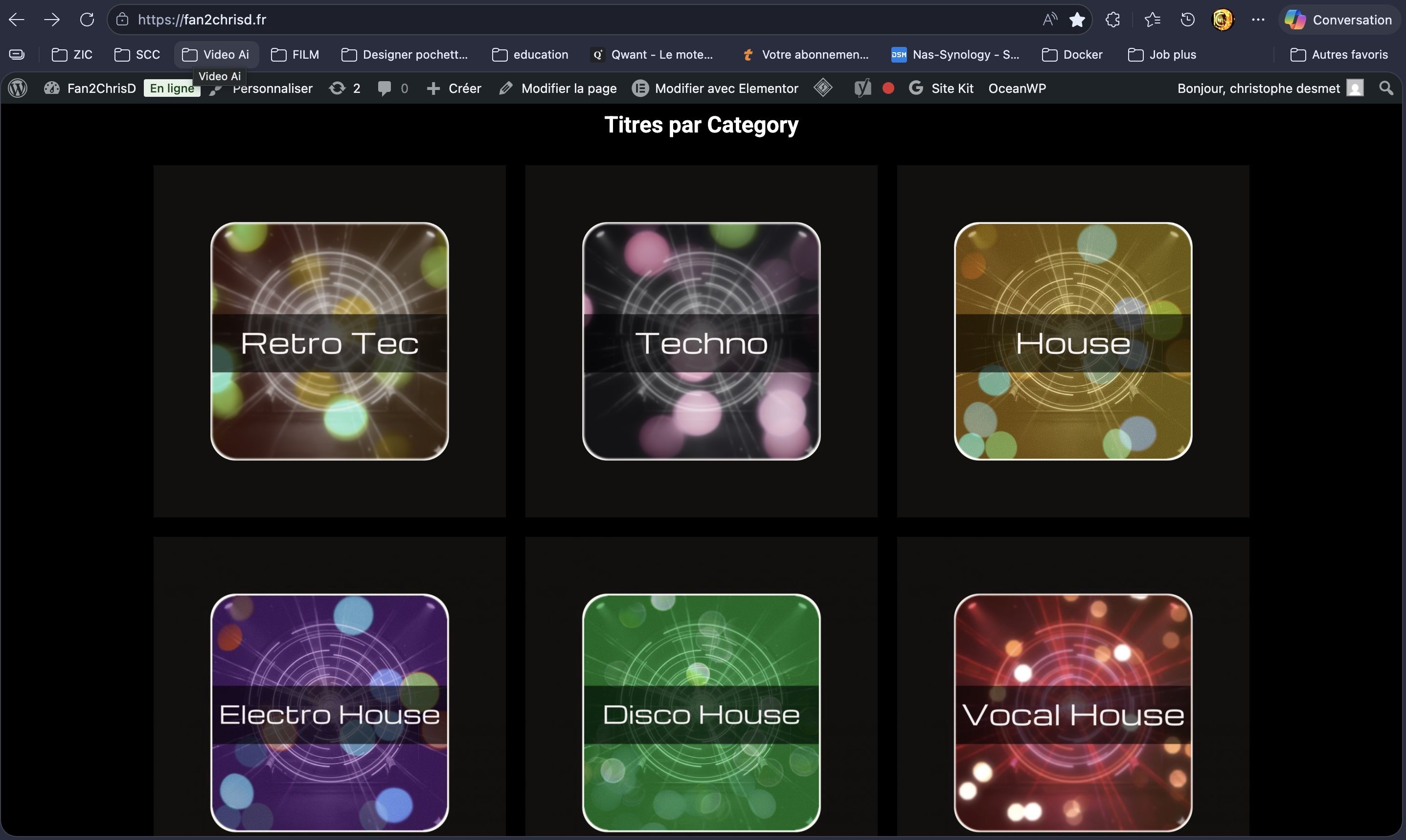Open browser history clock icon

[x=1187, y=20]
